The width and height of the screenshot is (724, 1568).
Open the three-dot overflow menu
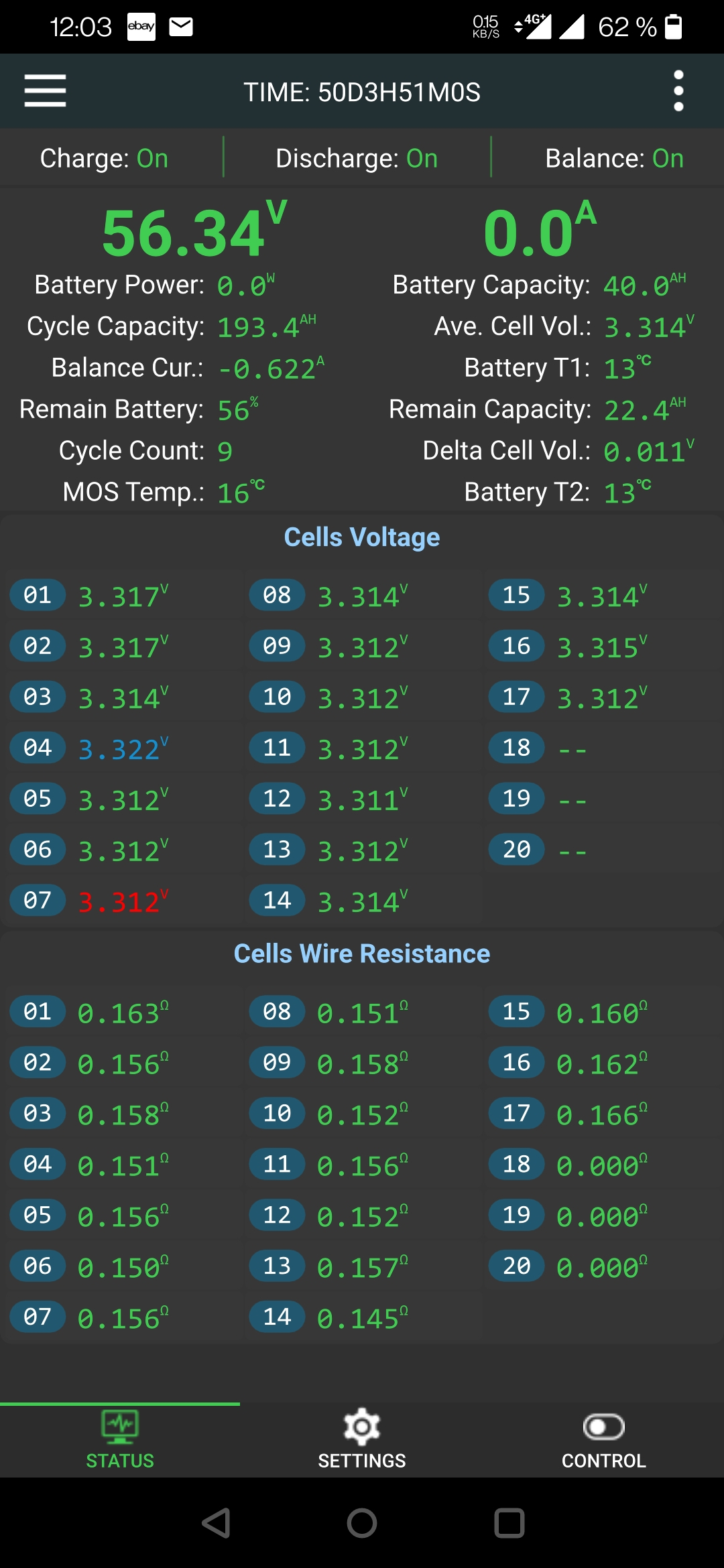click(678, 91)
